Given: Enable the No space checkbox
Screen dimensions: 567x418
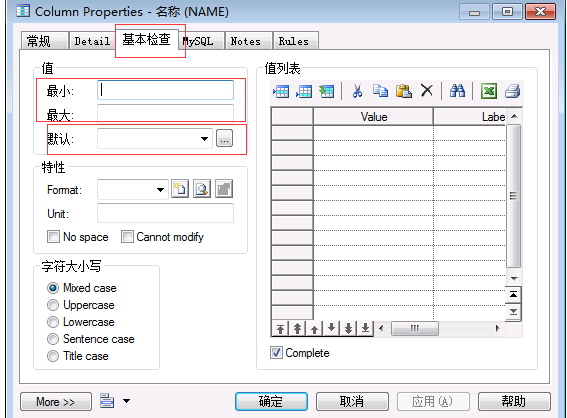Looking at the screenshot, I should point(53,237).
